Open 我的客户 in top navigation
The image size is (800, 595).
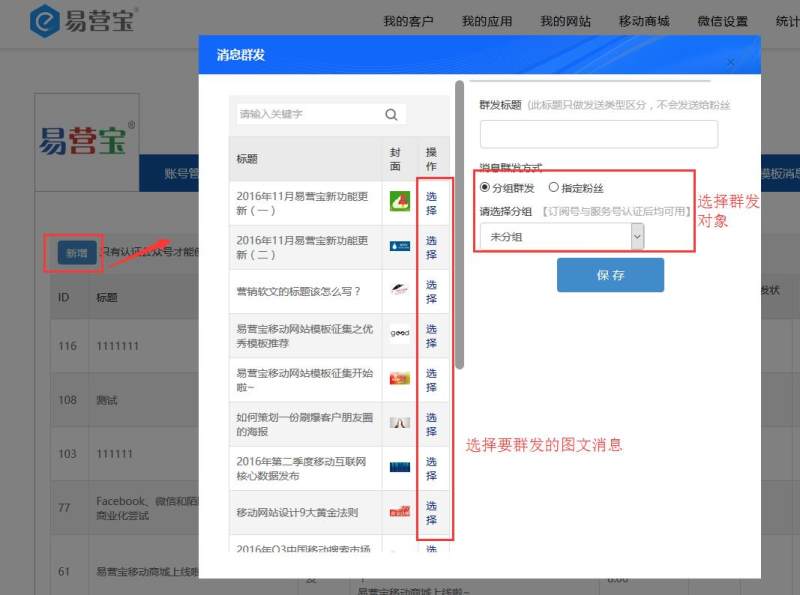(408, 21)
